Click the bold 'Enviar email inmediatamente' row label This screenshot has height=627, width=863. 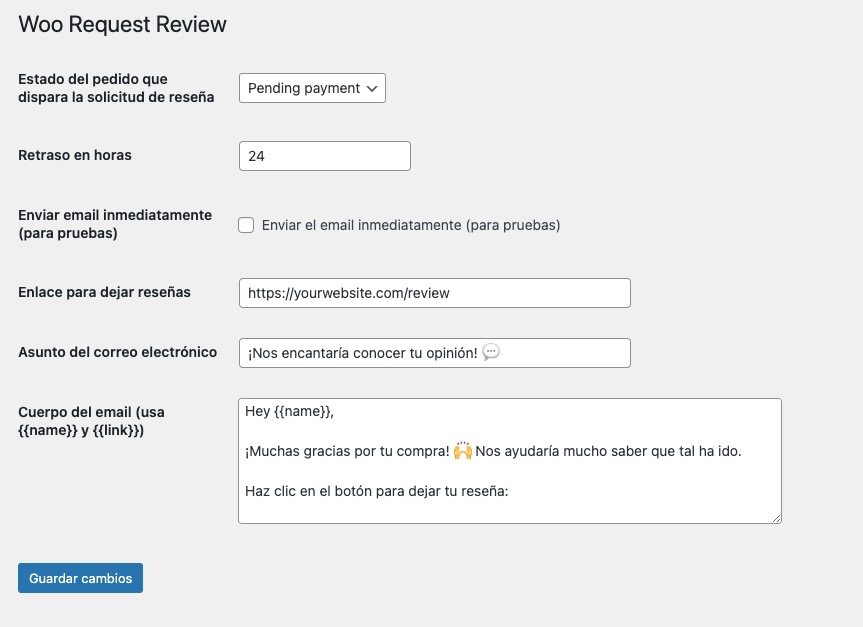[115, 224]
